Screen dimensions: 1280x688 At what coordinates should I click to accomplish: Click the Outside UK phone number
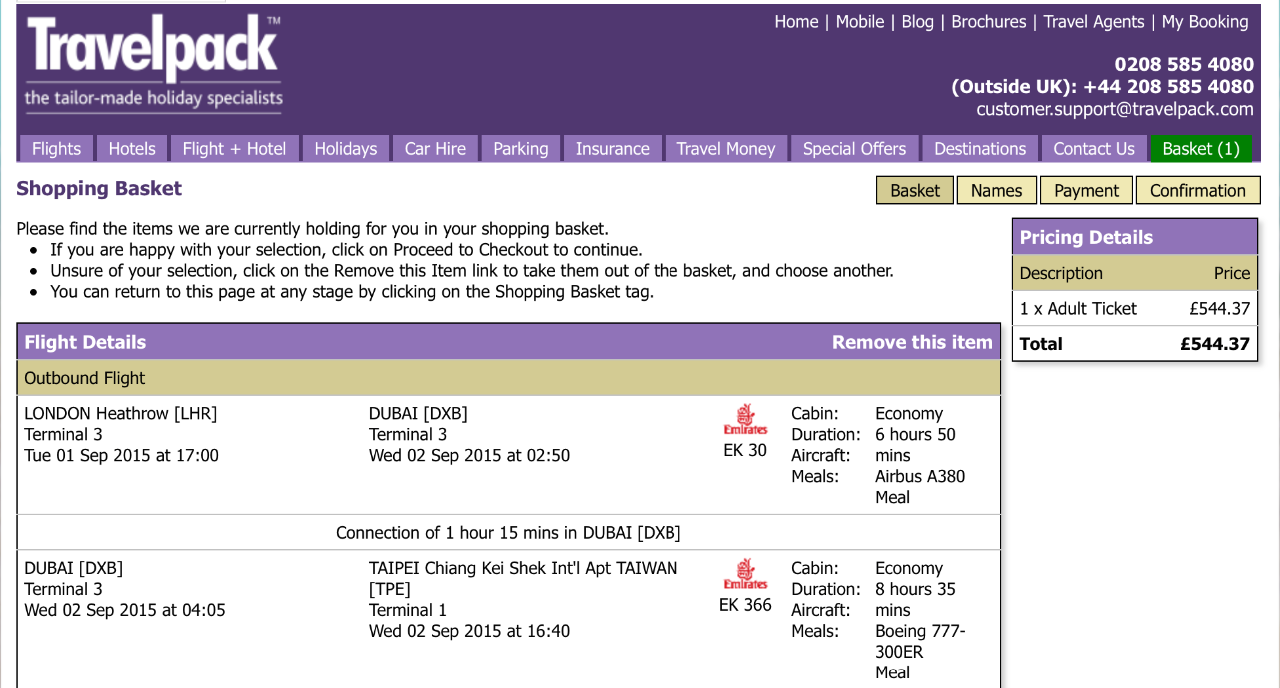click(x=1102, y=87)
